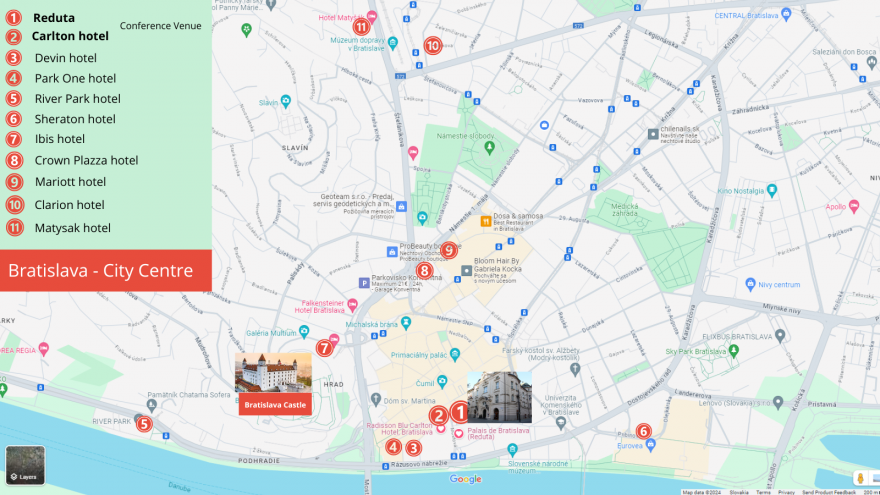Open the Layers map view switcher

(25, 465)
